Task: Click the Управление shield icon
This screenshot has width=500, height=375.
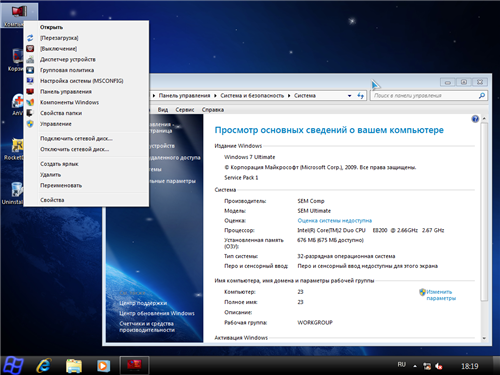Action: 30,124
